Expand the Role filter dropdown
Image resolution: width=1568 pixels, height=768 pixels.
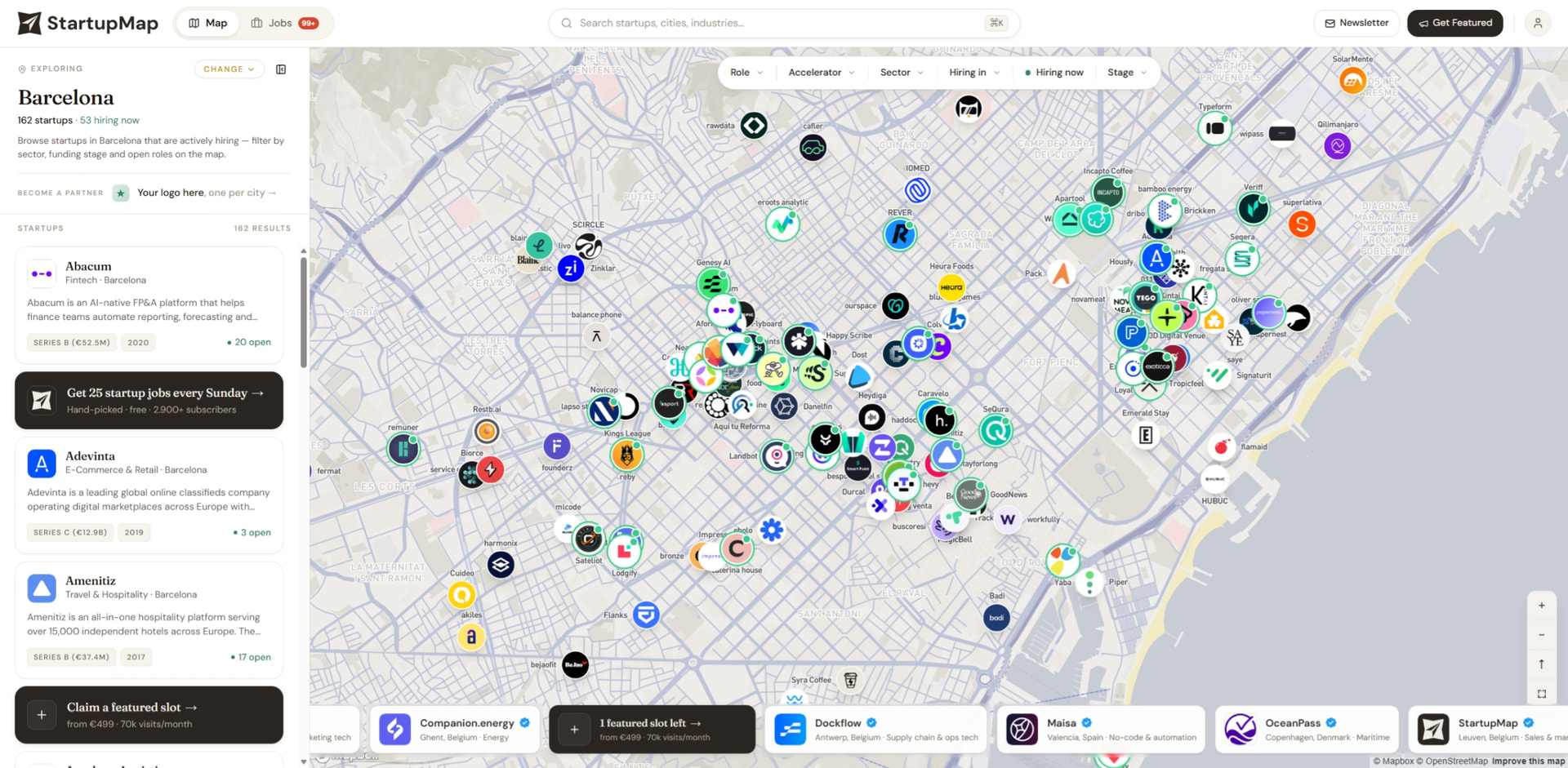pos(746,73)
